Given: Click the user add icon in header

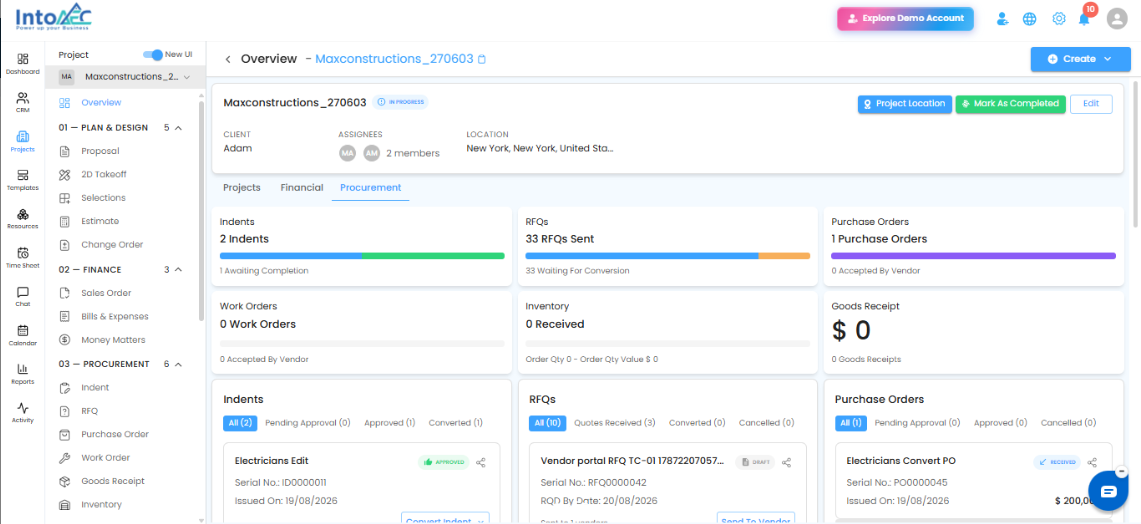Looking at the screenshot, I should [x=1002, y=19].
